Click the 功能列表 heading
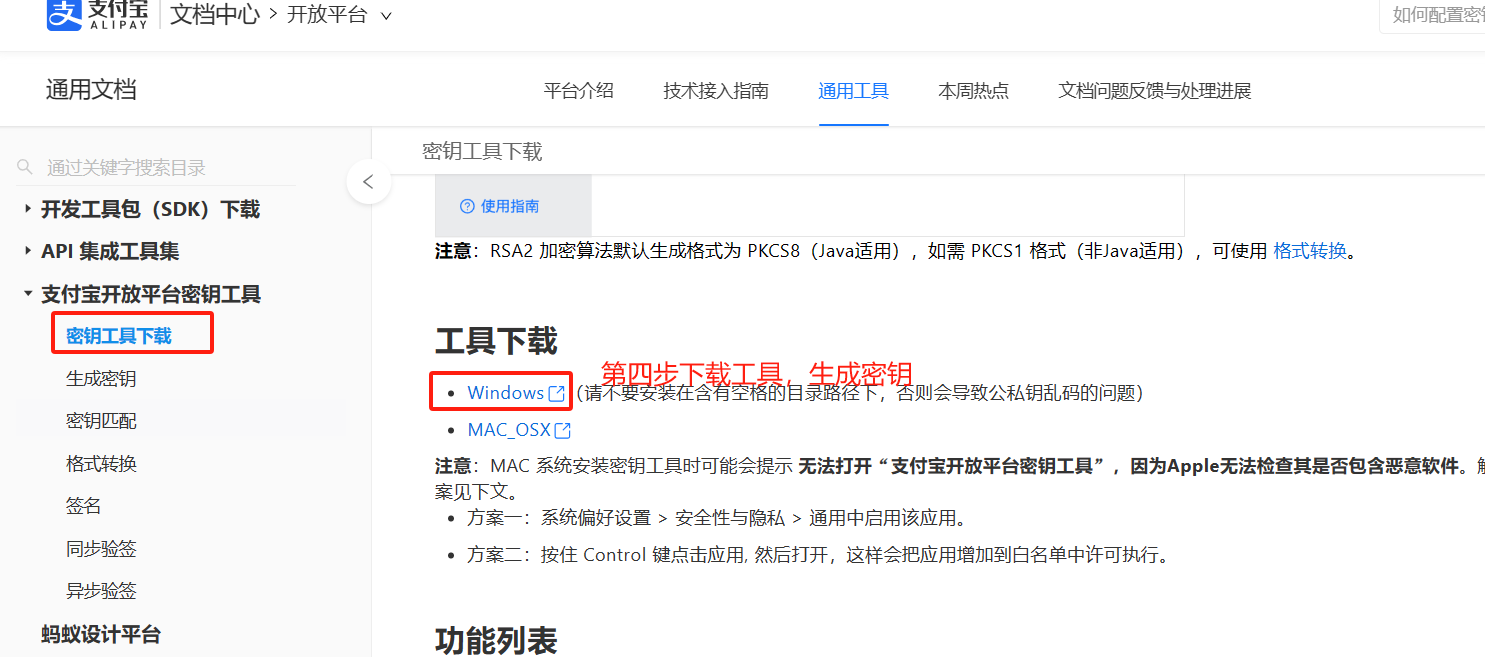Screen dimensions: 1485x657 (496, 639)
